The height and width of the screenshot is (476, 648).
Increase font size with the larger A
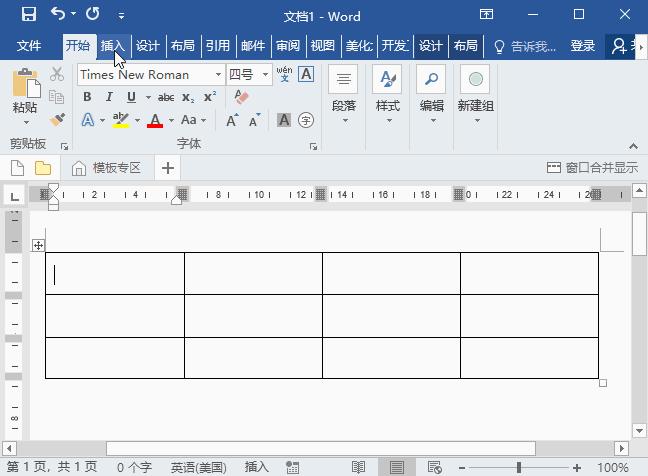click(232, 120)
